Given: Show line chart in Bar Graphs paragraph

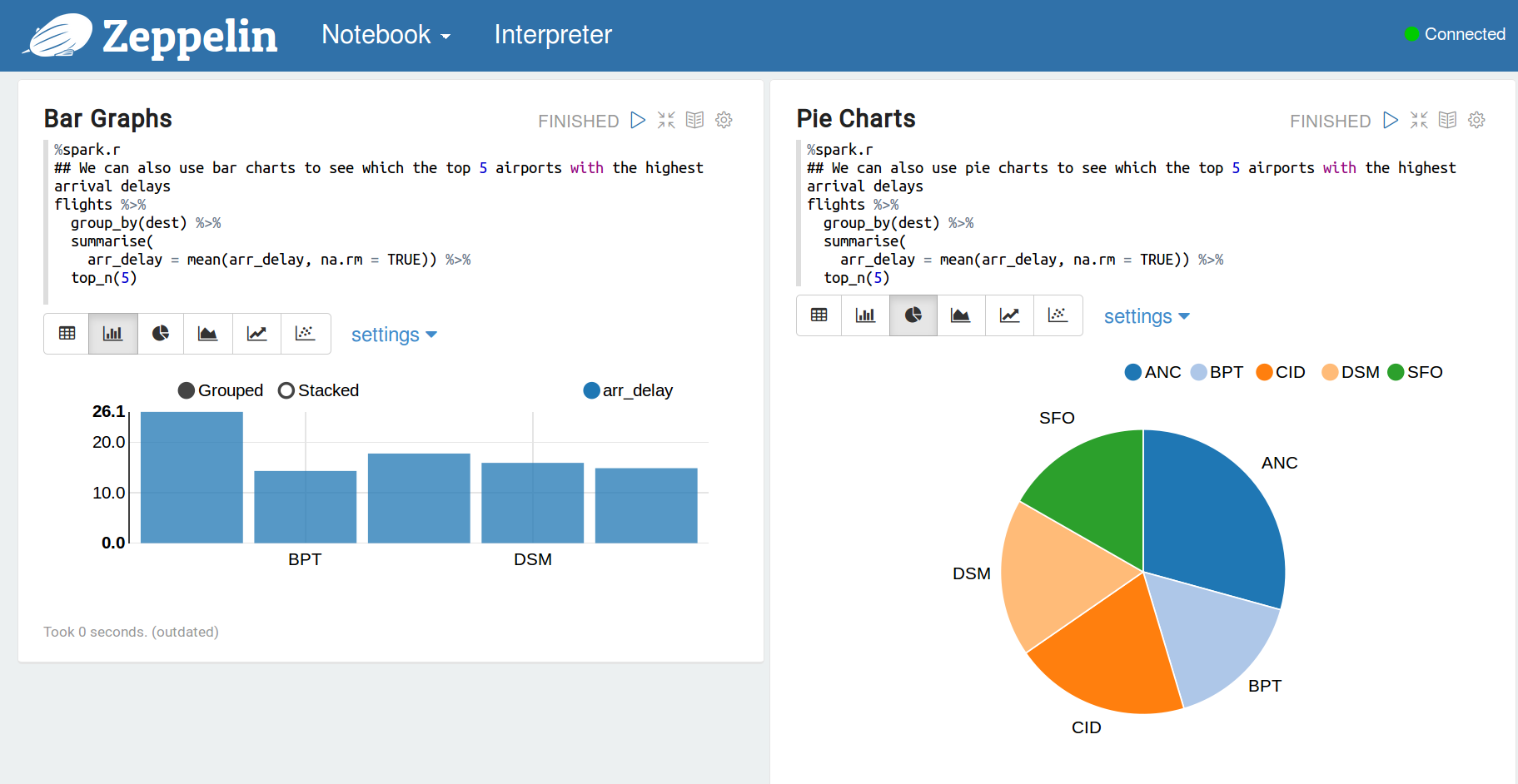Looking at the screenshot, I should click(256, 334).
